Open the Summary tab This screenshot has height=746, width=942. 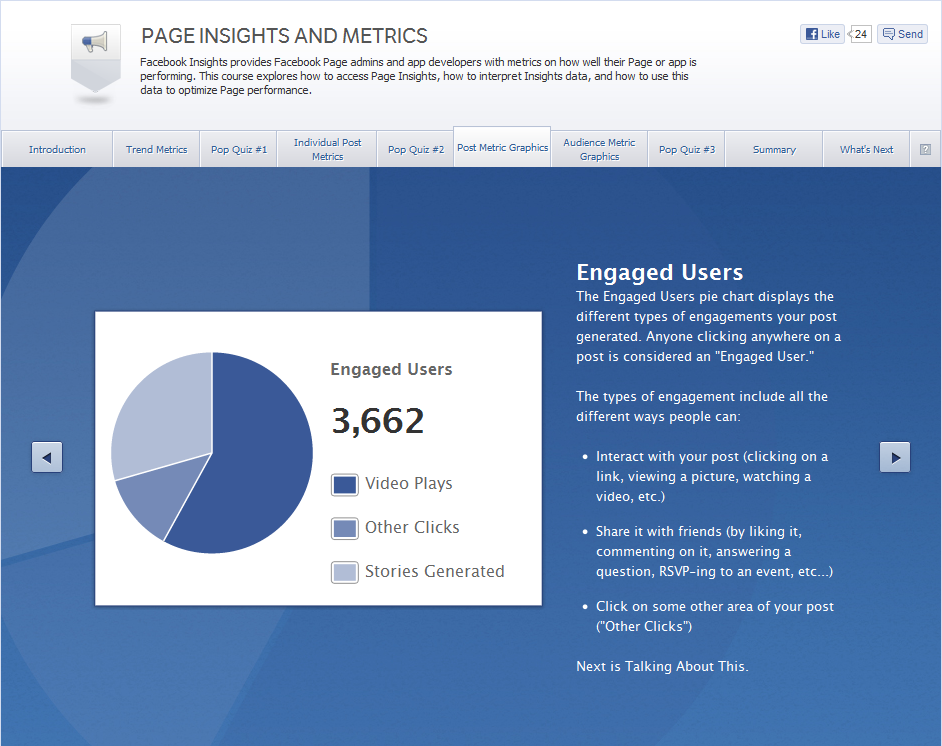tap(774, 150)
